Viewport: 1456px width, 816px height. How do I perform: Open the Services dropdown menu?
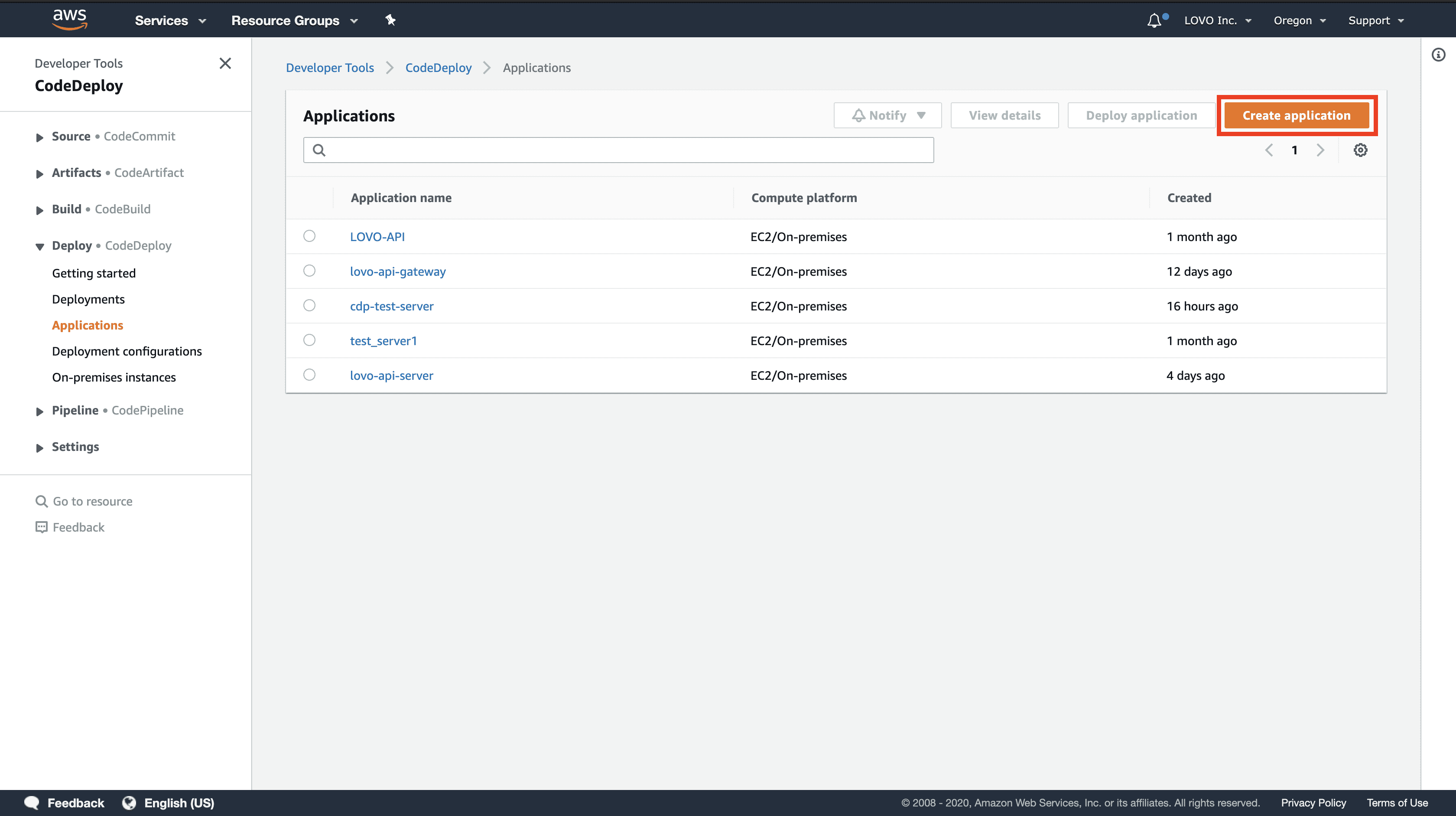pos(170,20)
